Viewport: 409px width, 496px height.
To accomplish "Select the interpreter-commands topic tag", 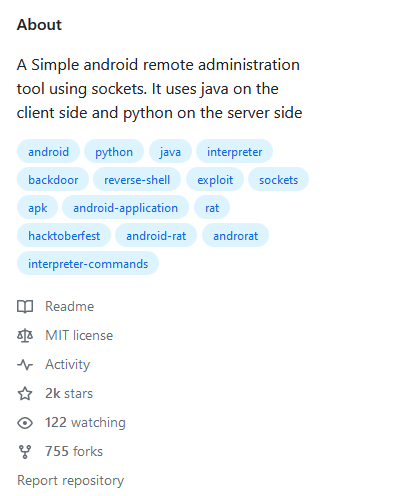I will point(88,264).
